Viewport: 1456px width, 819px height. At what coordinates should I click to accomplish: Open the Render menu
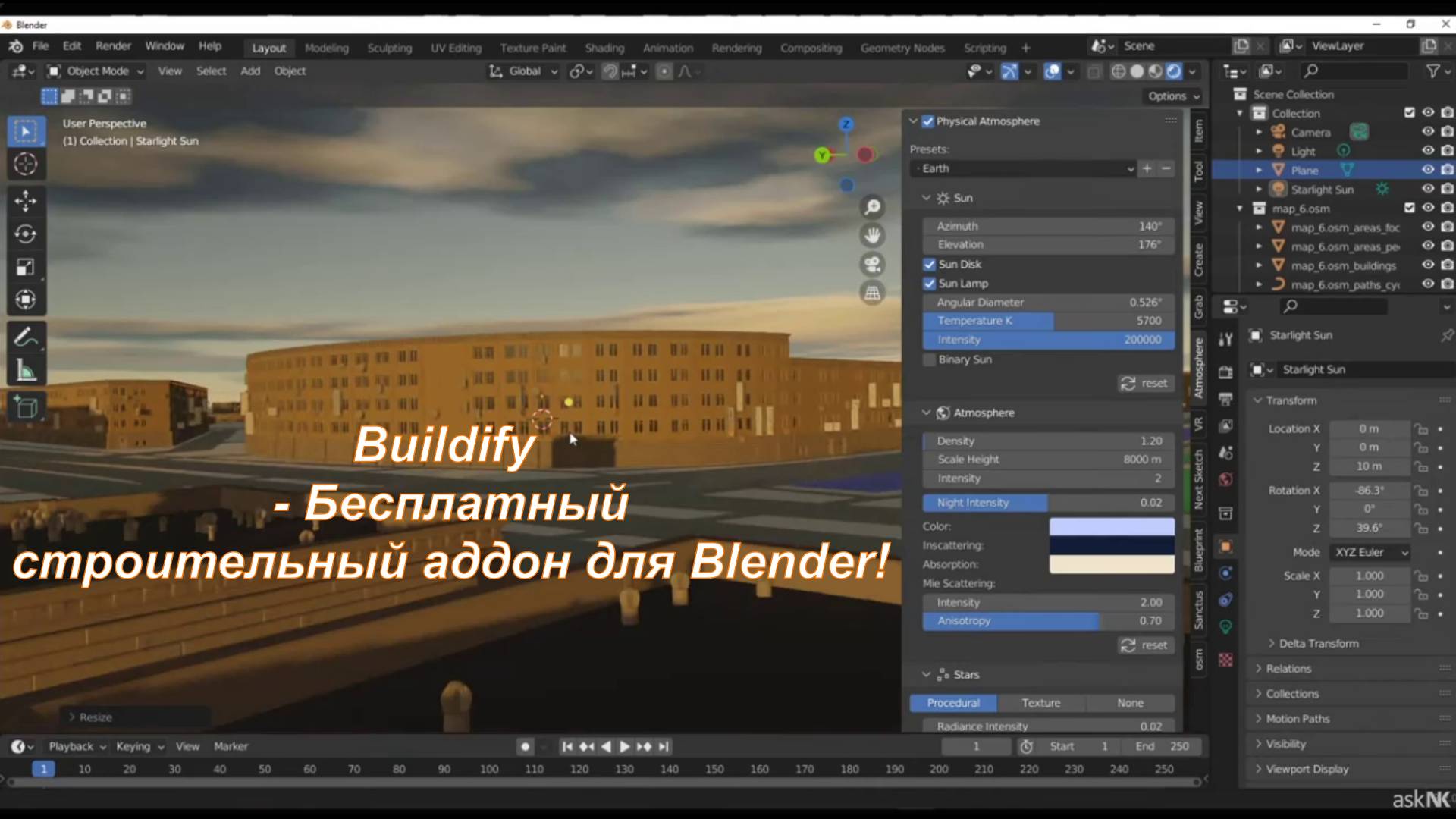(113, 45)
